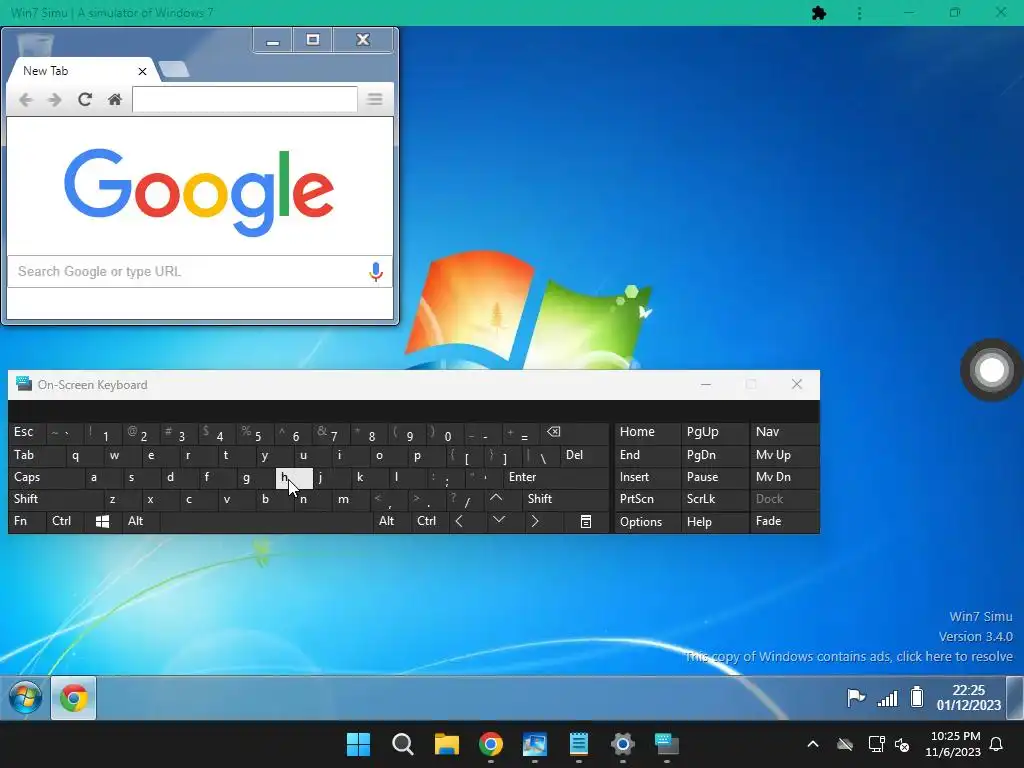The width and height of the screenshot is (1024, 768).
Task: Click the browser extensions puzzle icon
Action: coord(819,13)
